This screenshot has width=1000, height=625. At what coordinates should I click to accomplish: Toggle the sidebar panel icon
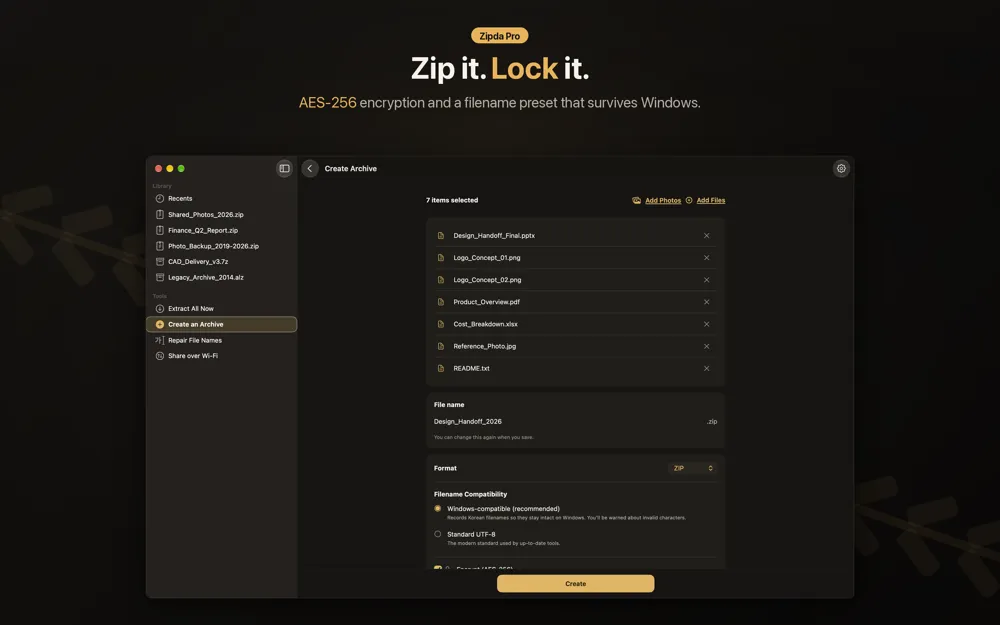(x=284, y=168)
